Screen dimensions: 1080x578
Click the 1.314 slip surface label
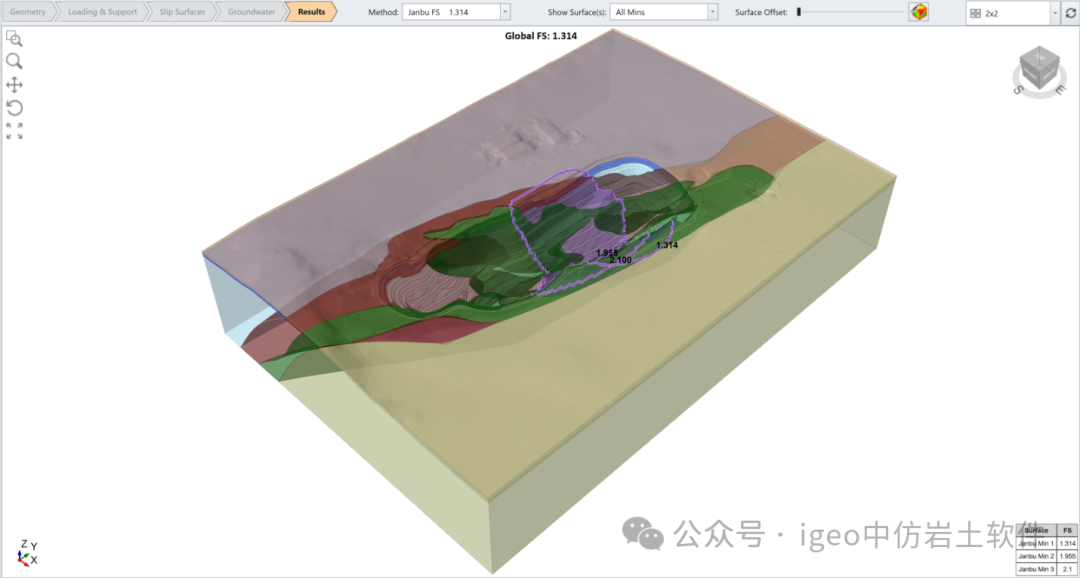[x=667, y=245]
